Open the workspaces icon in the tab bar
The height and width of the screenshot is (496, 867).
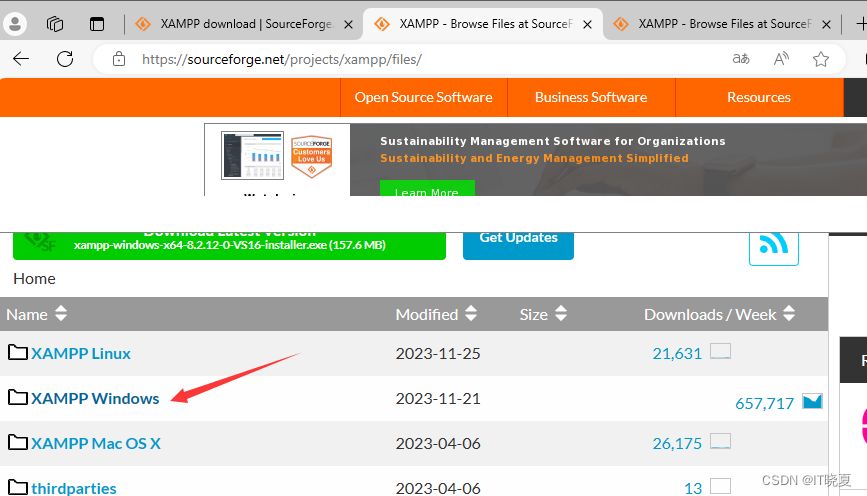coord(55,24)
